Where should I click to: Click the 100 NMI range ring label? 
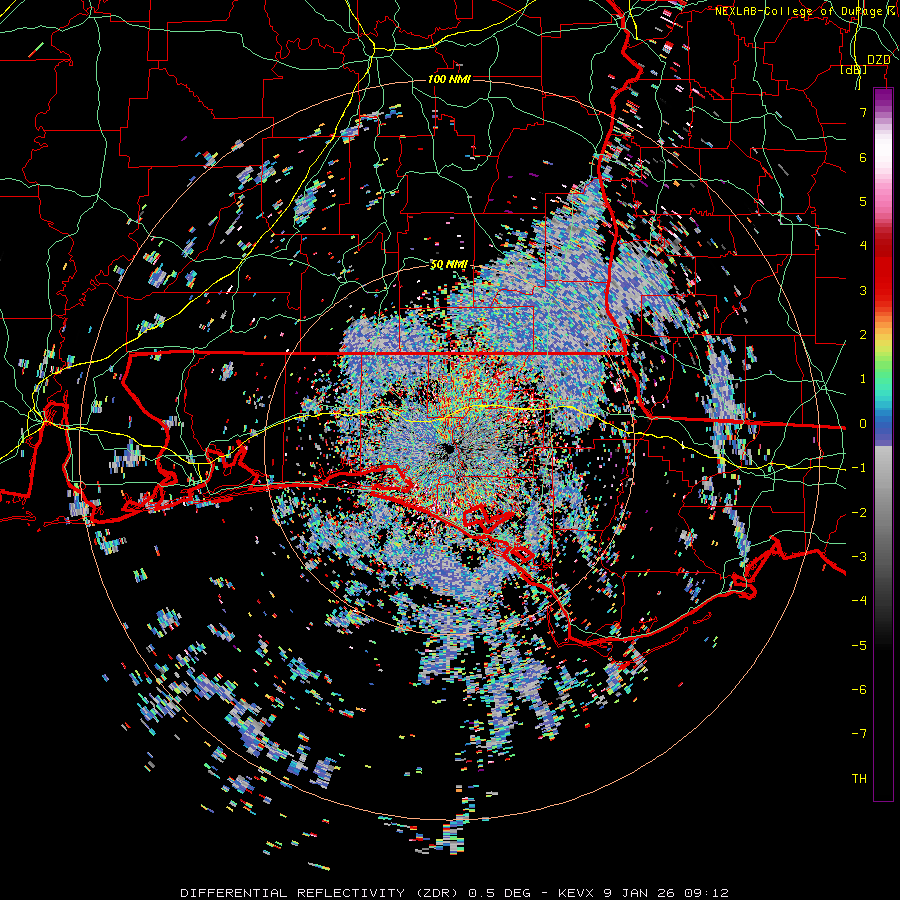coord(449,79)
